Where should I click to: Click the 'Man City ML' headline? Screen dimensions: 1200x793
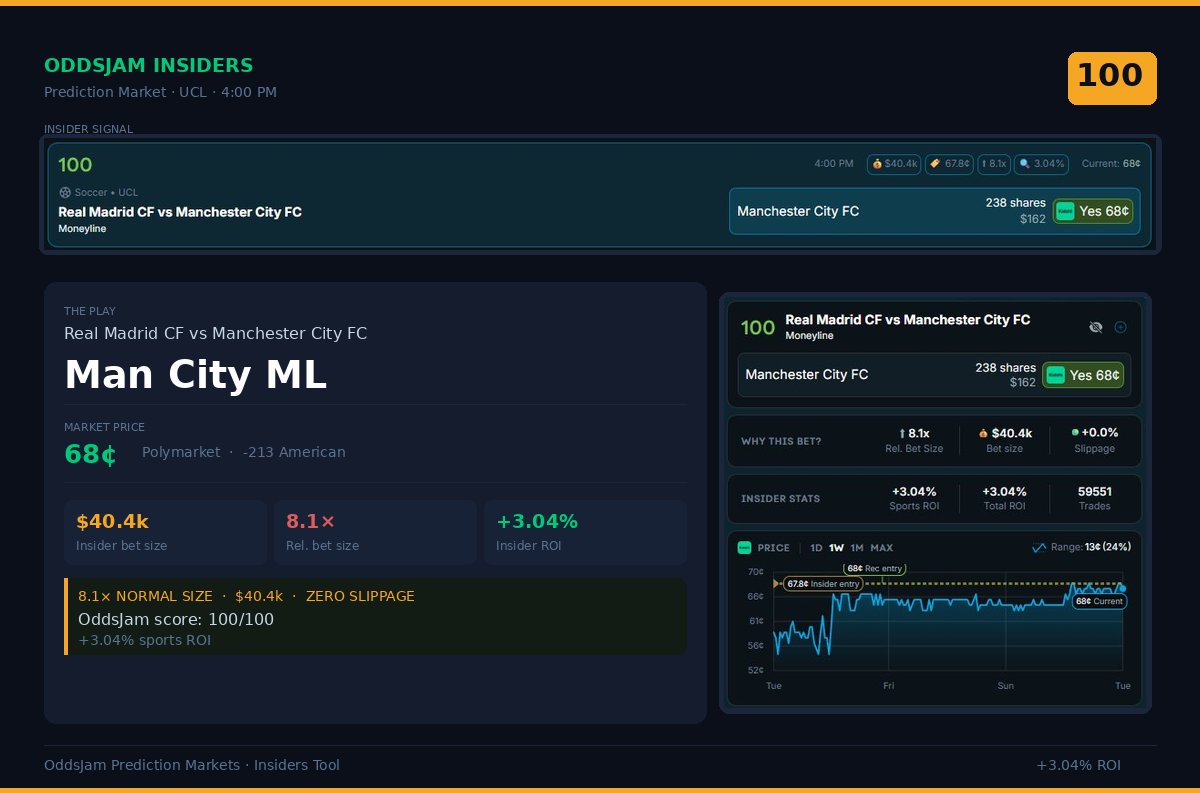click(x=195, y=375)
